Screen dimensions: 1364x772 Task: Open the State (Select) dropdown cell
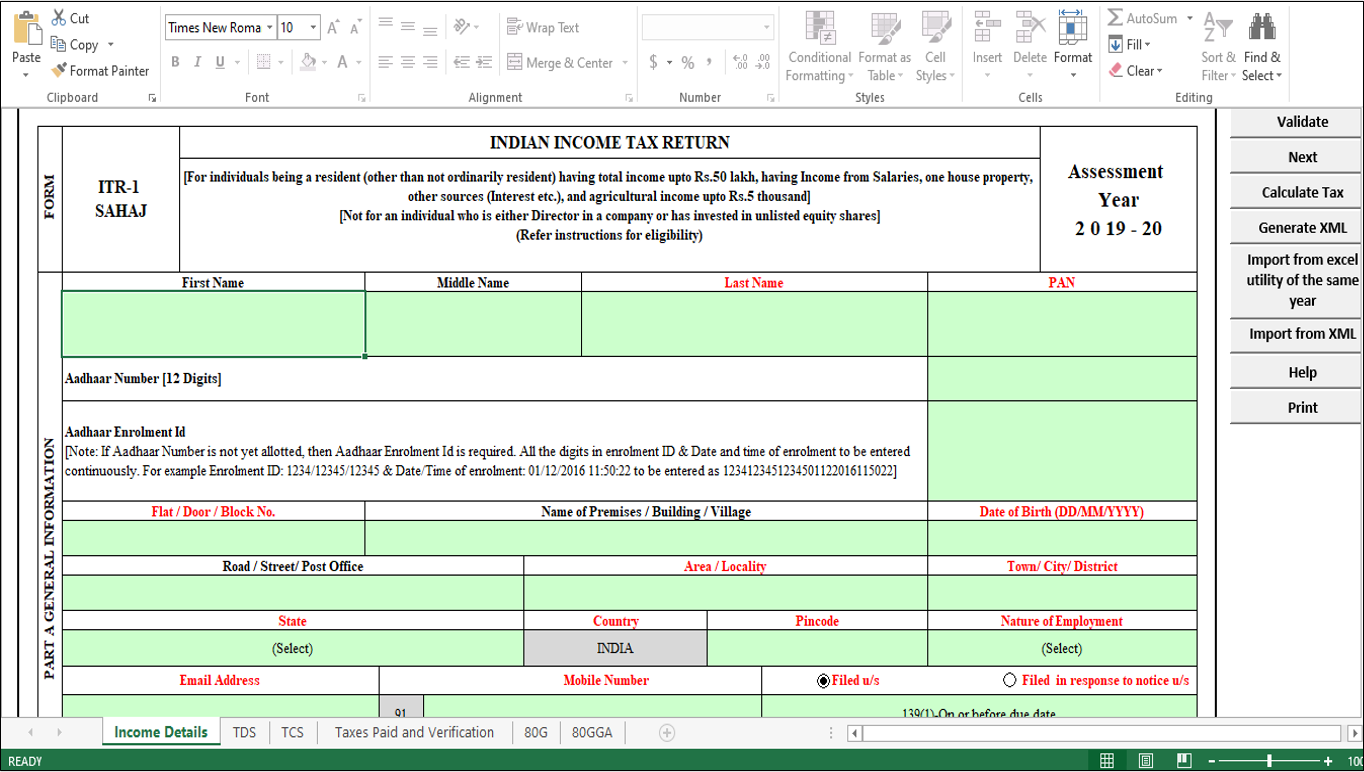point(293,648)
